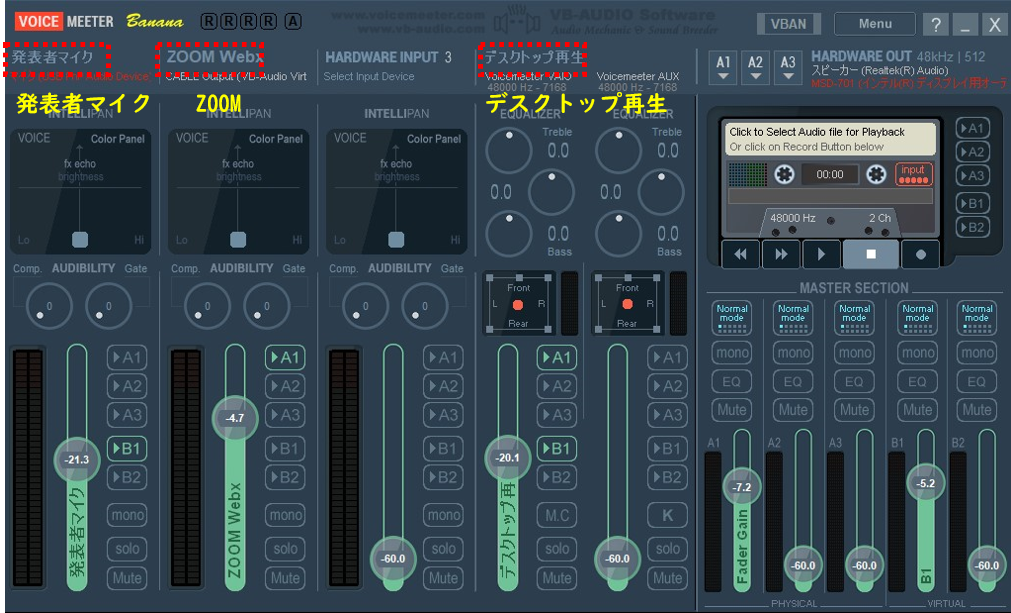Image resolution: width=1011 pixels, height=613 pixels.
Task: Click the Gate knob on 発表者マイク strip
Action: (108, 306)
